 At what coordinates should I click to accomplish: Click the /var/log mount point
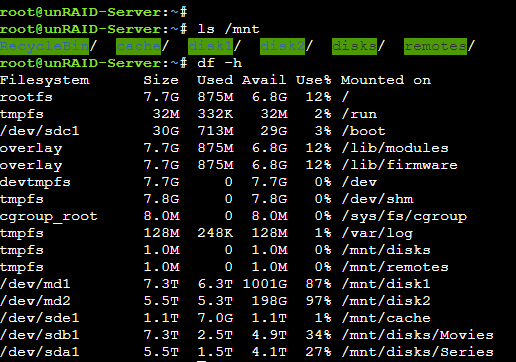pos(377,233)
